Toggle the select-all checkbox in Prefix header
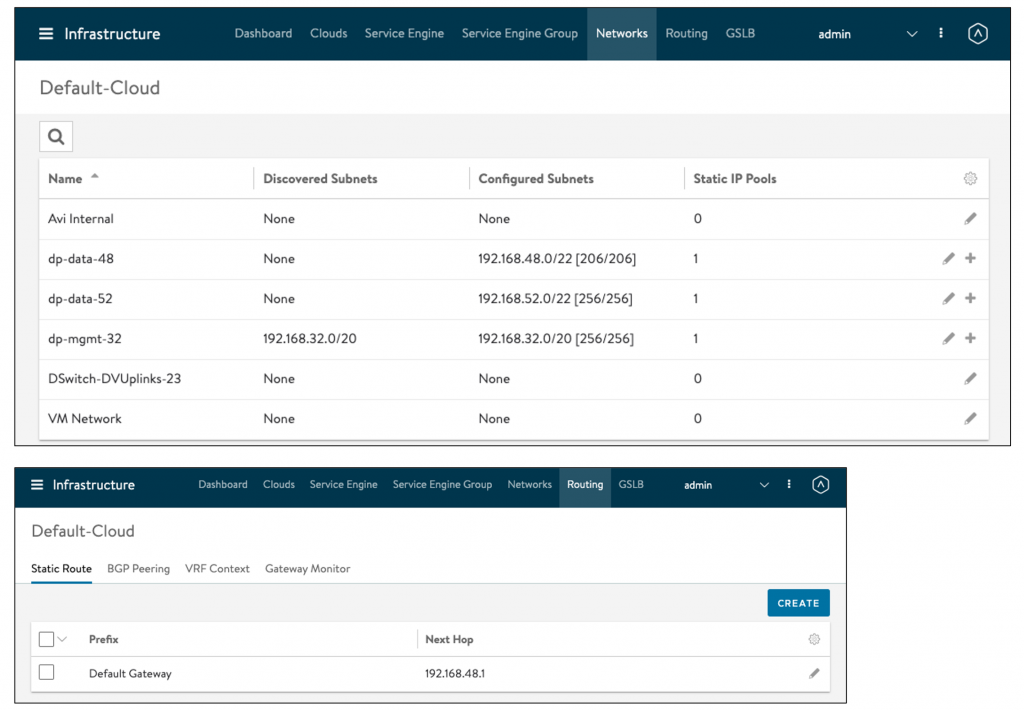 click(x=46, y=639)
